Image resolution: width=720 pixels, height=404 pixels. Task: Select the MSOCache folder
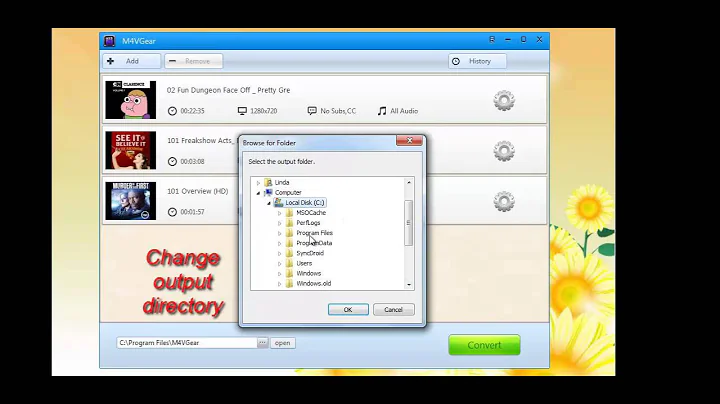point(311,213)
